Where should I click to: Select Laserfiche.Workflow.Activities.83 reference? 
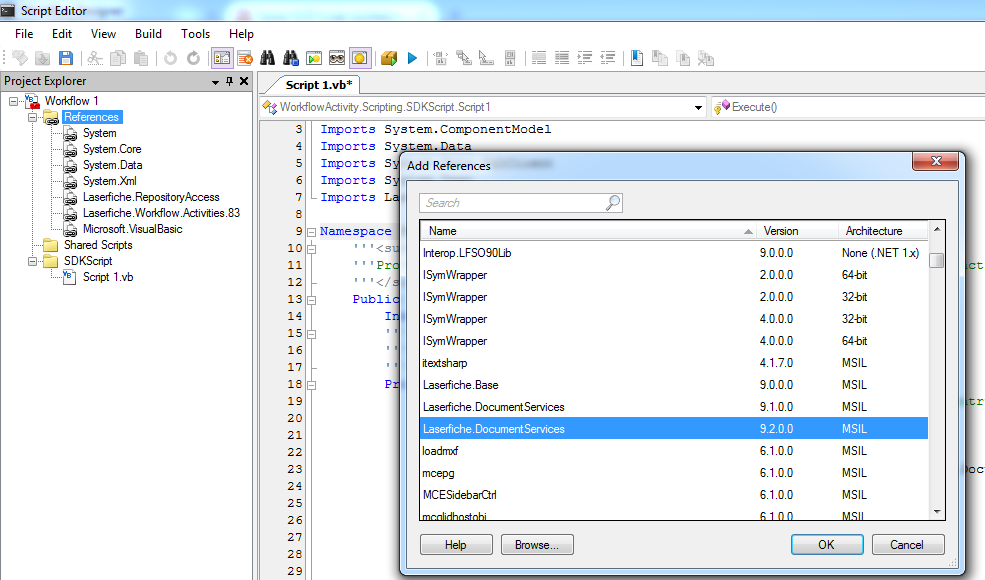pos(161,213)
